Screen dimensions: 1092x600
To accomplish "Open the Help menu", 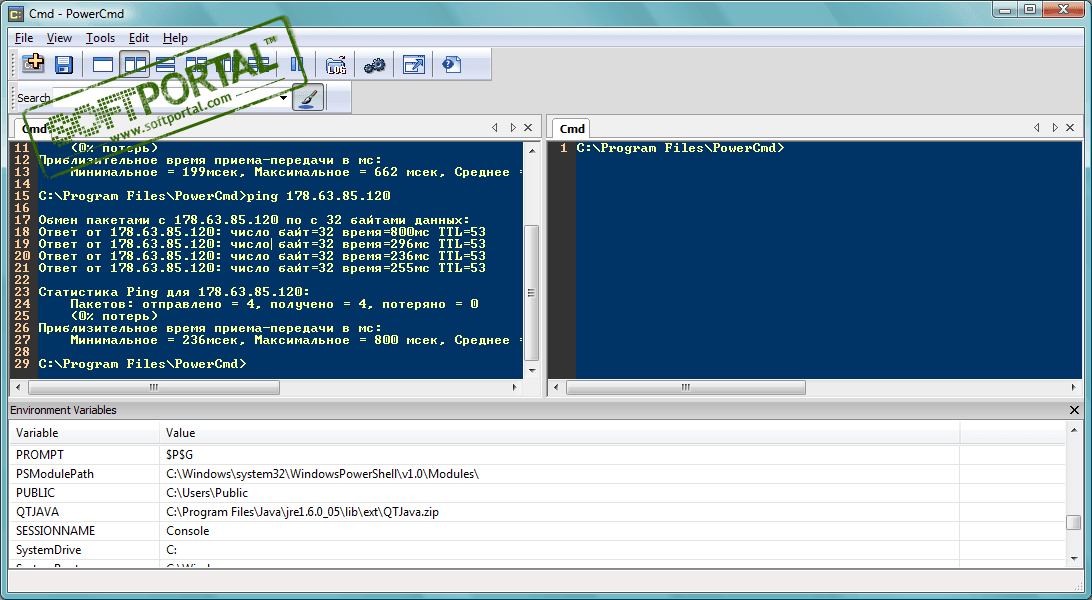I will click(x=175, y=38).
